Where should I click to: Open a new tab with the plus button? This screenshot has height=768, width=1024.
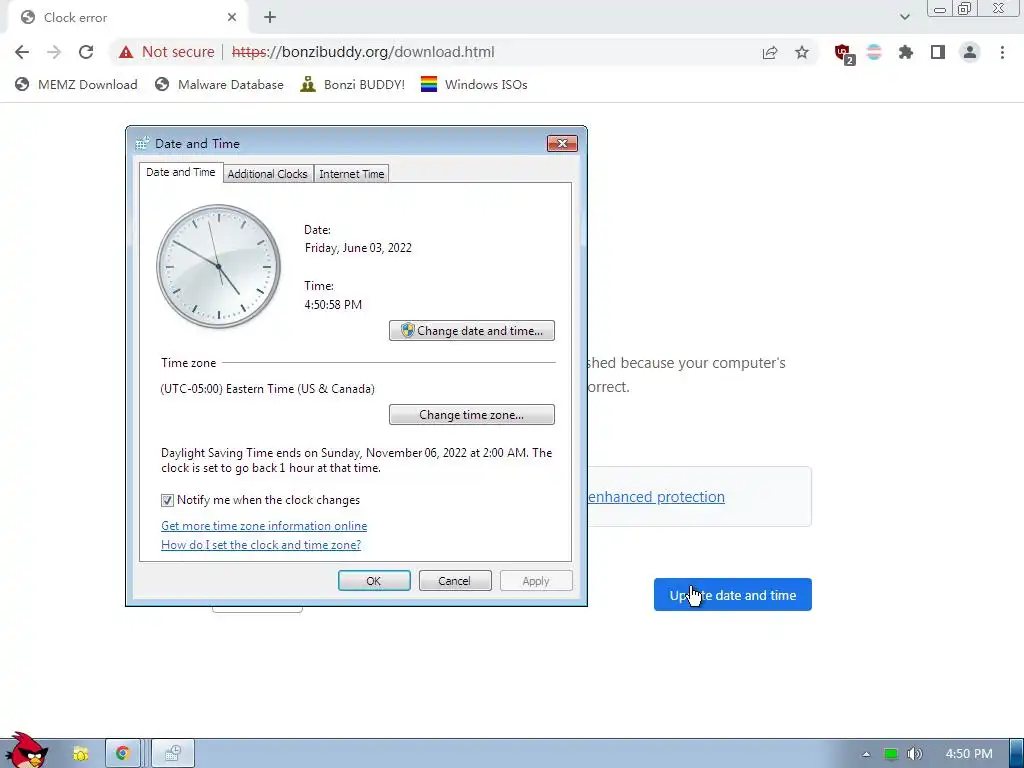point(270,18)
